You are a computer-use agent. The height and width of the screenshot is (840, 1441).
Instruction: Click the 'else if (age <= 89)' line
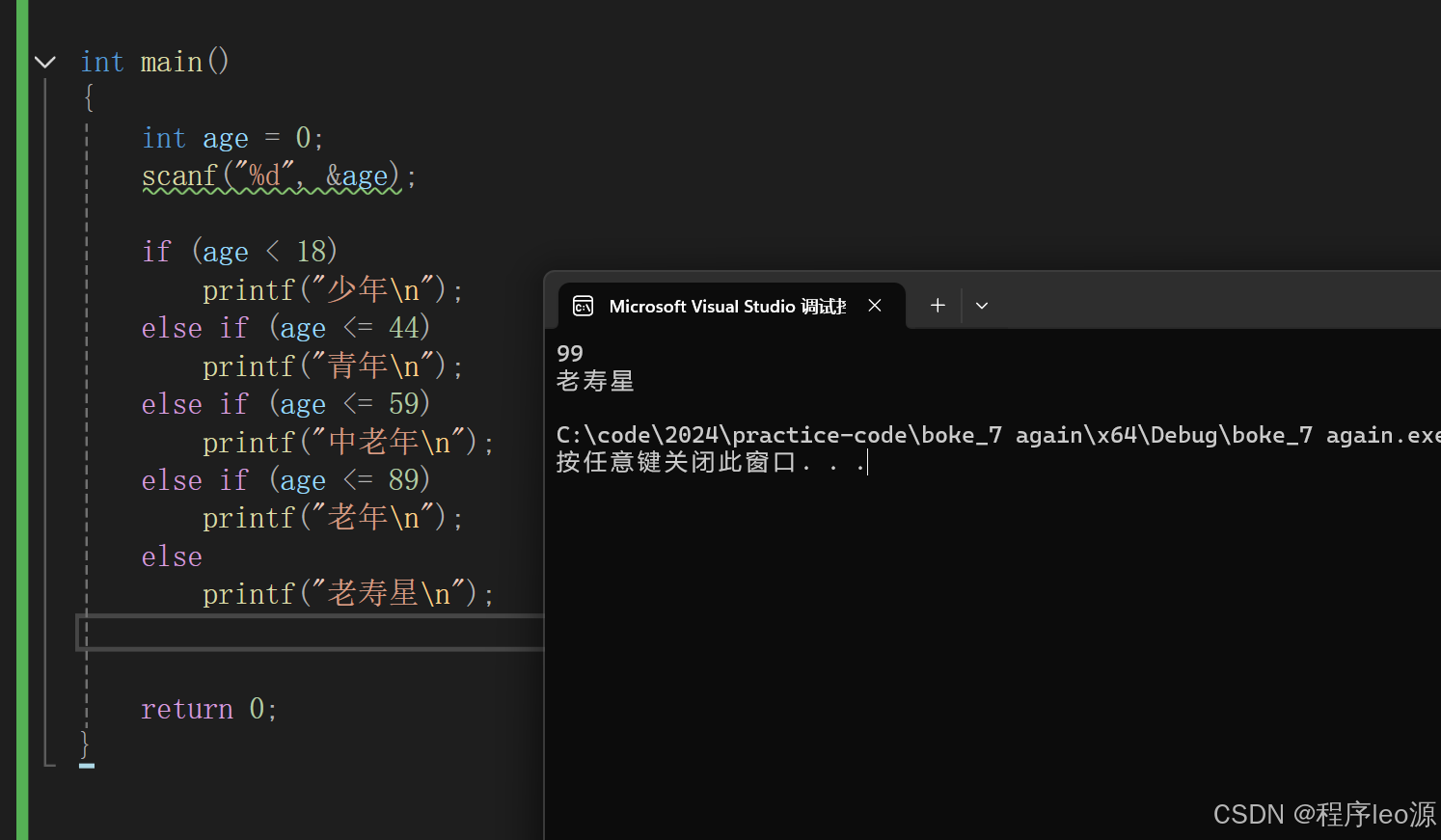coord(285,480)
